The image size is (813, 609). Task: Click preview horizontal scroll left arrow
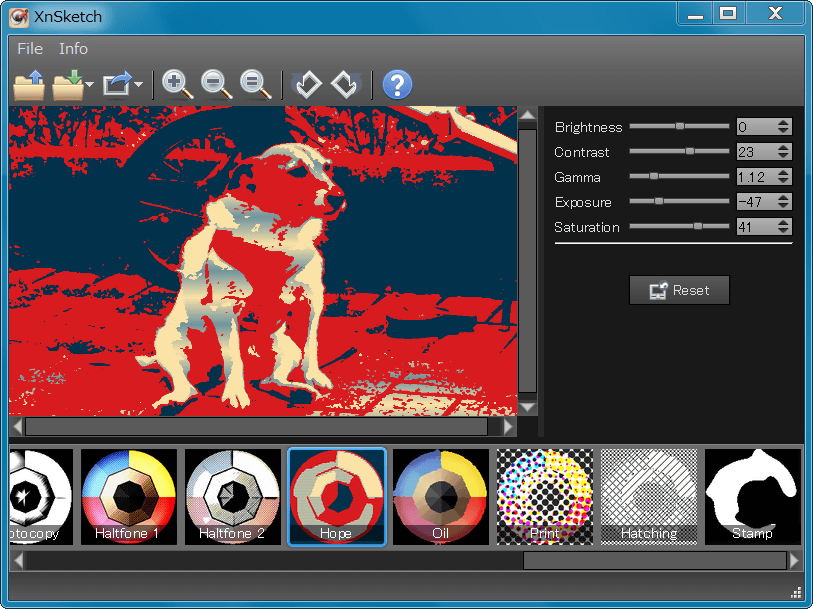(x=17, y=427)
